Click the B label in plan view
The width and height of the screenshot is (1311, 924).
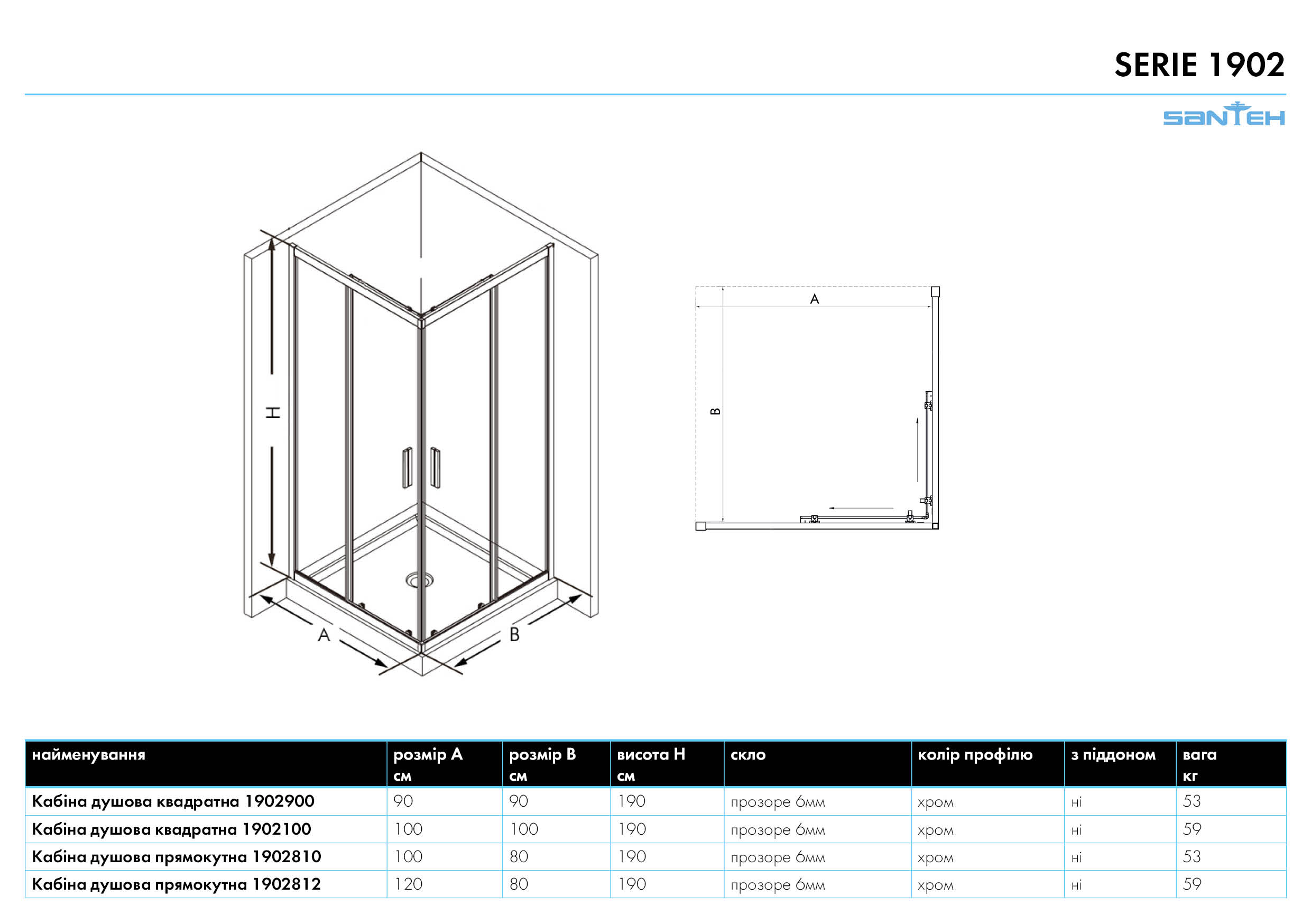click(x=715, y=411)
